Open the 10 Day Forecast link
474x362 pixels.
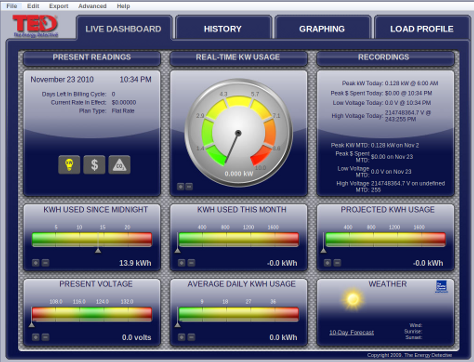pos(351,332)
